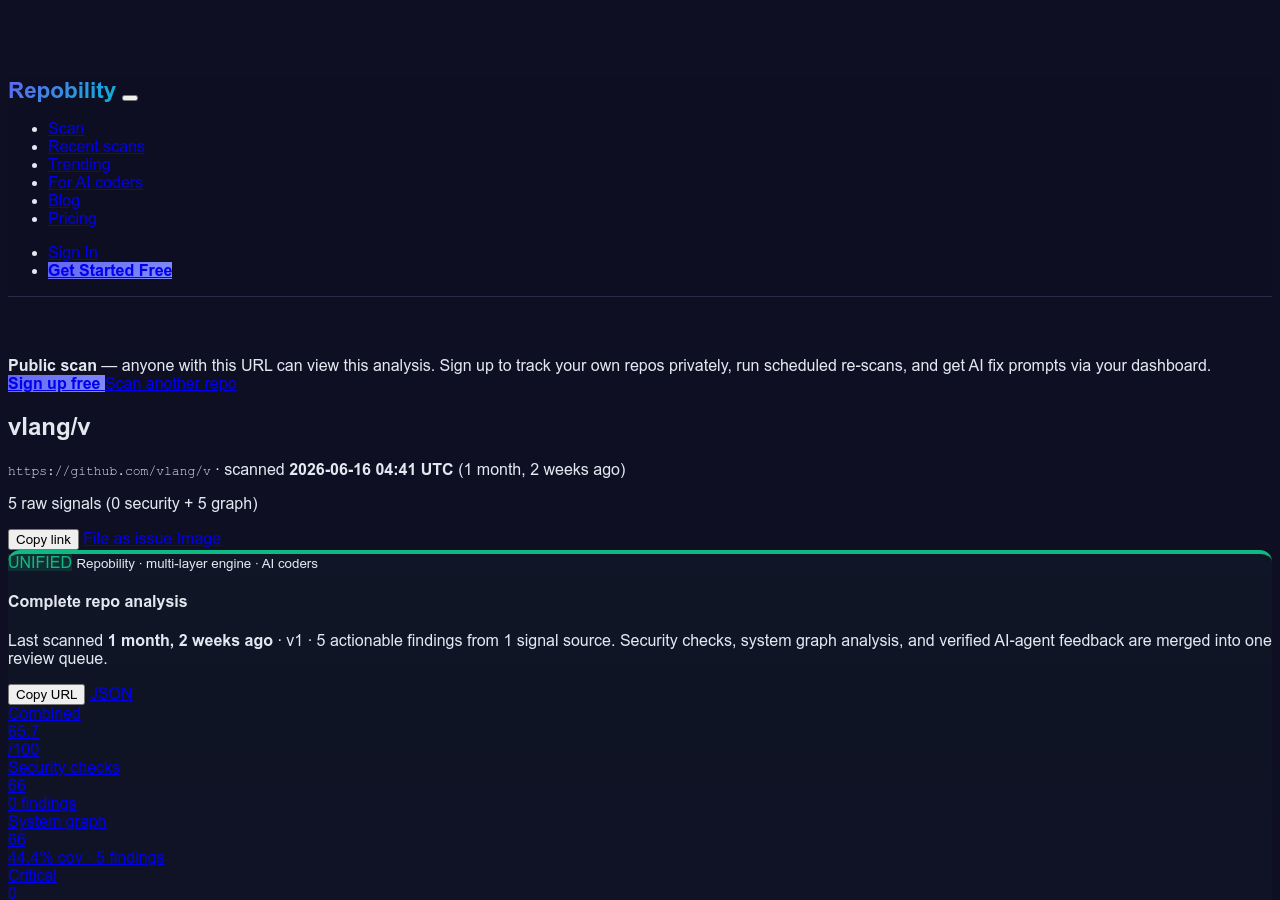Click the Copy URL button
Screen dimensions: 1280x900
click(x=46, y=694)
